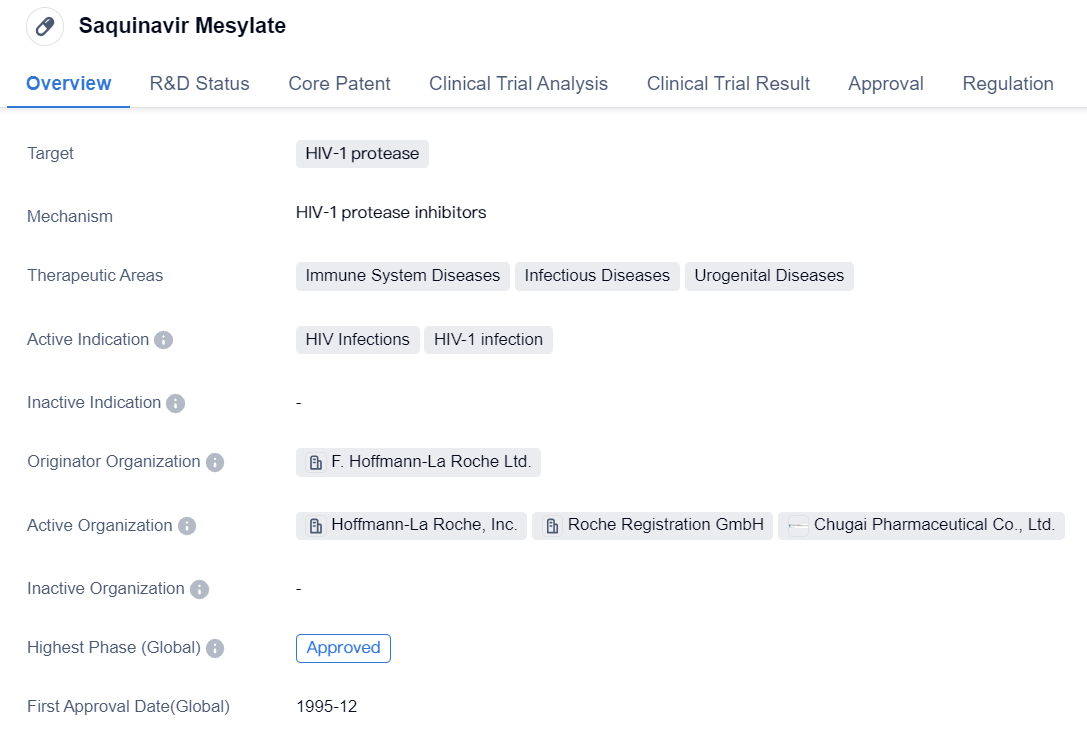Image resolution: width=1087 pixels, height=729 pixels.
Task: Open the Infectious Diseases therapeutic area
Action: [x=597, y=276]
